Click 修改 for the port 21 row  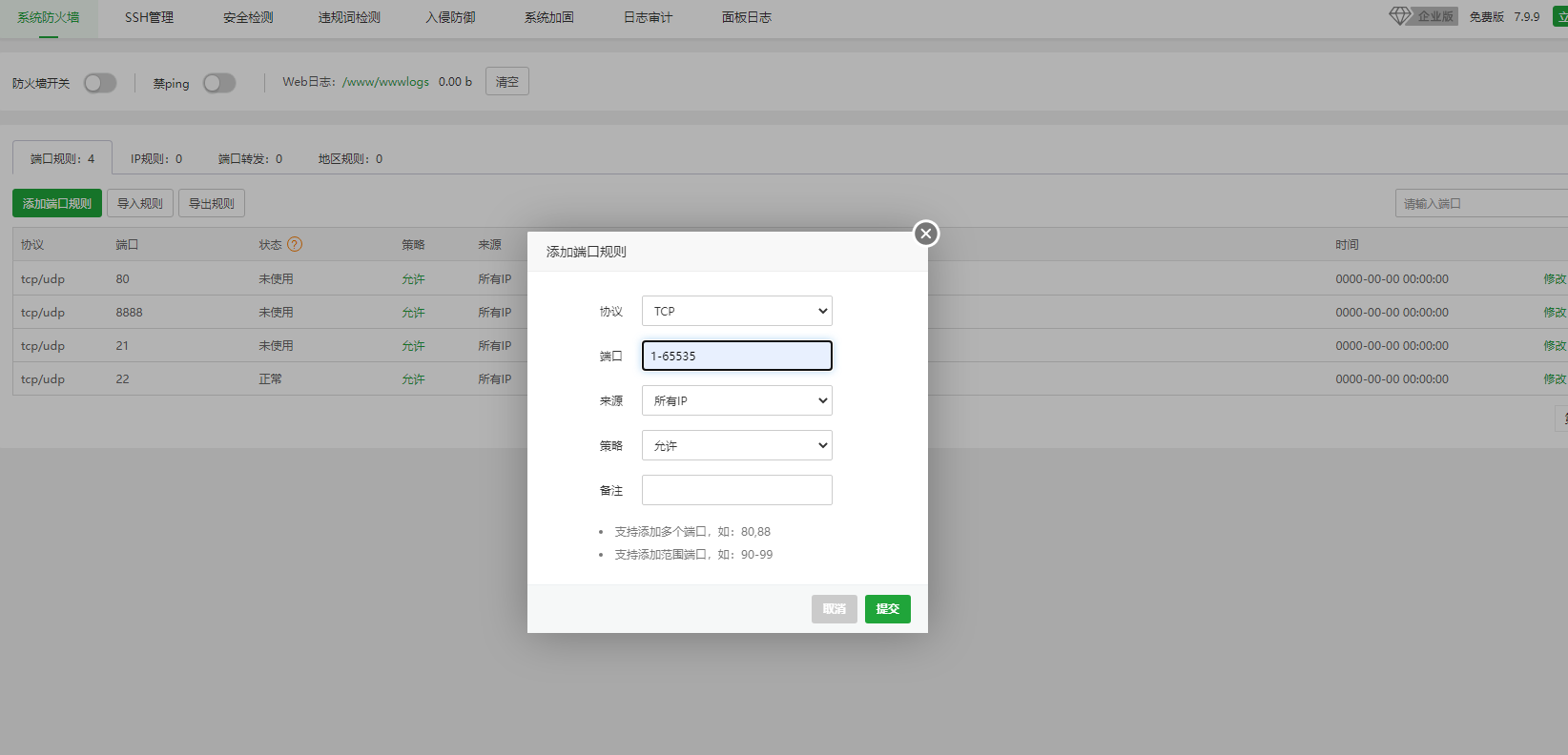pyautogui.click(x=1555, y=345)
